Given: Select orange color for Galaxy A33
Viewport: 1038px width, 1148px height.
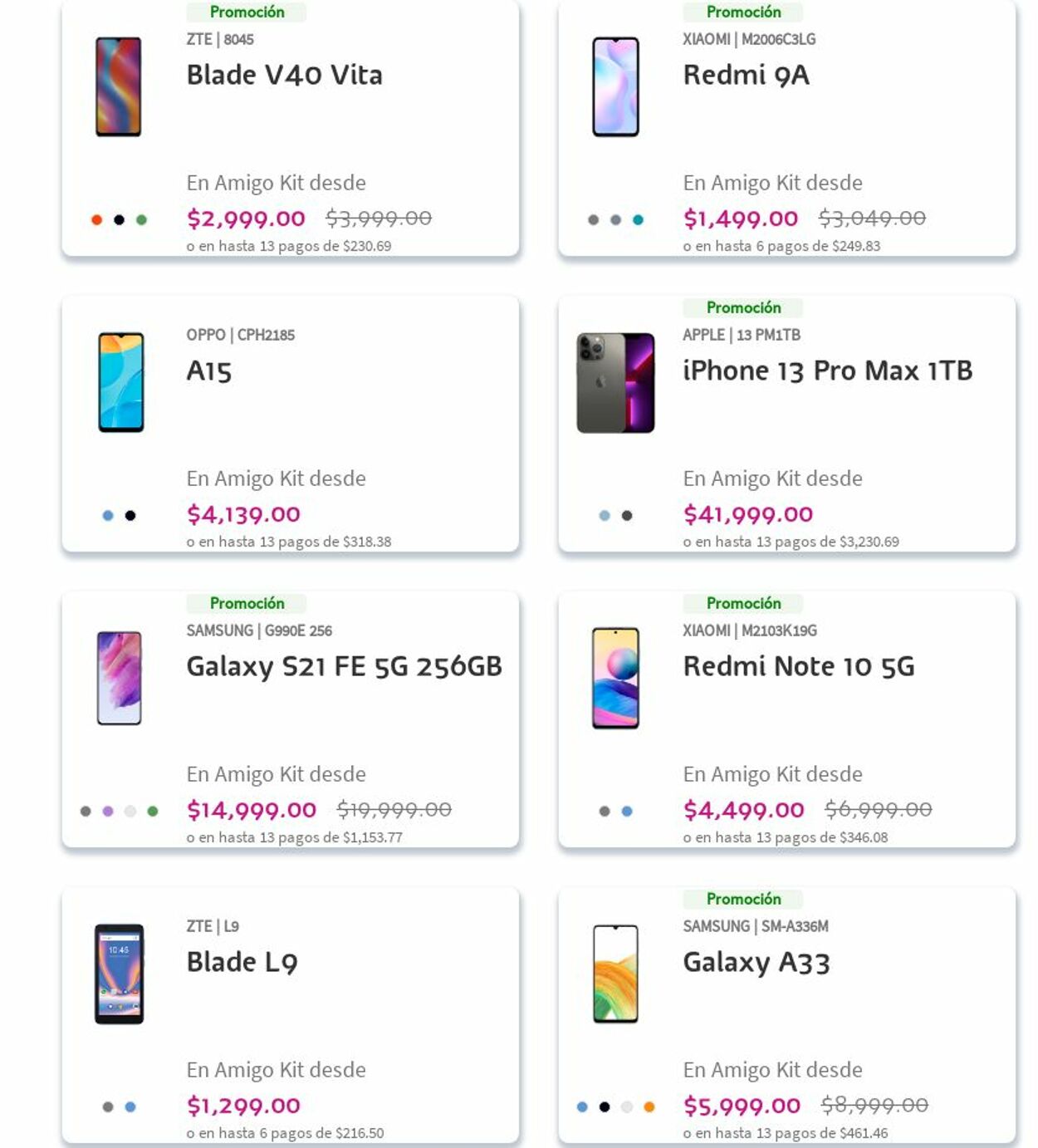Looking at the screenshot, I should [x=649, y=1107].
